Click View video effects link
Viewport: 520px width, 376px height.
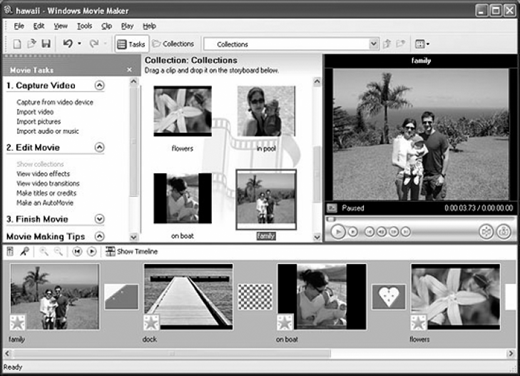pyautogui.click(x=43, y=174)
